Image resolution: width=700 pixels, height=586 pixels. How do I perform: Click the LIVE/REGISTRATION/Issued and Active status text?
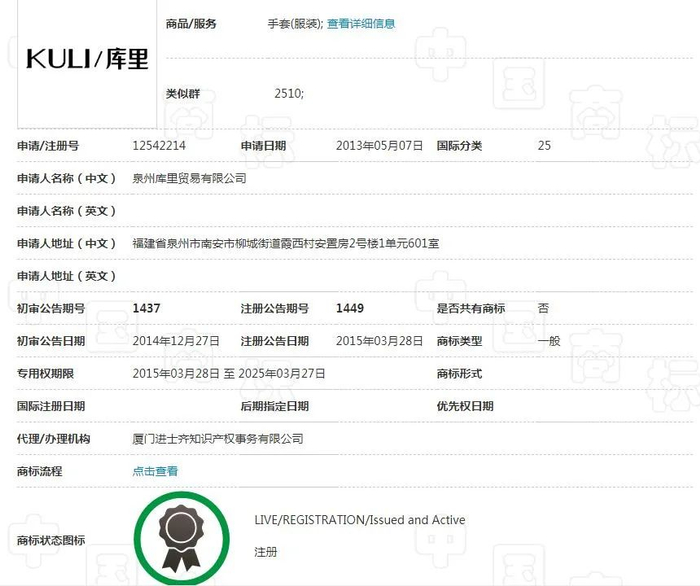click(x=360, y=520)
